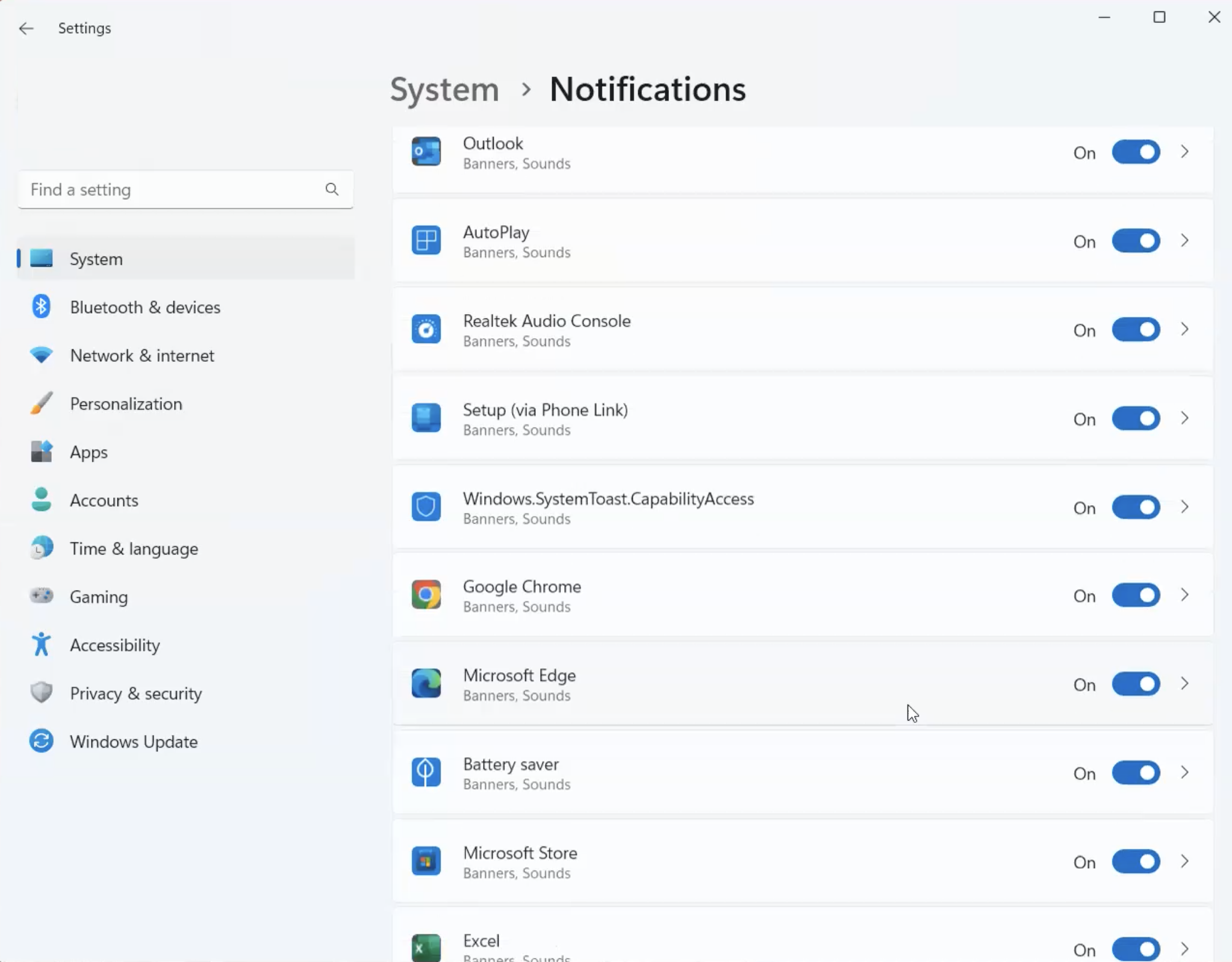Click the Realtek Audio Console icon
The image size is (1232, 962).
click(x=426, y=329)
